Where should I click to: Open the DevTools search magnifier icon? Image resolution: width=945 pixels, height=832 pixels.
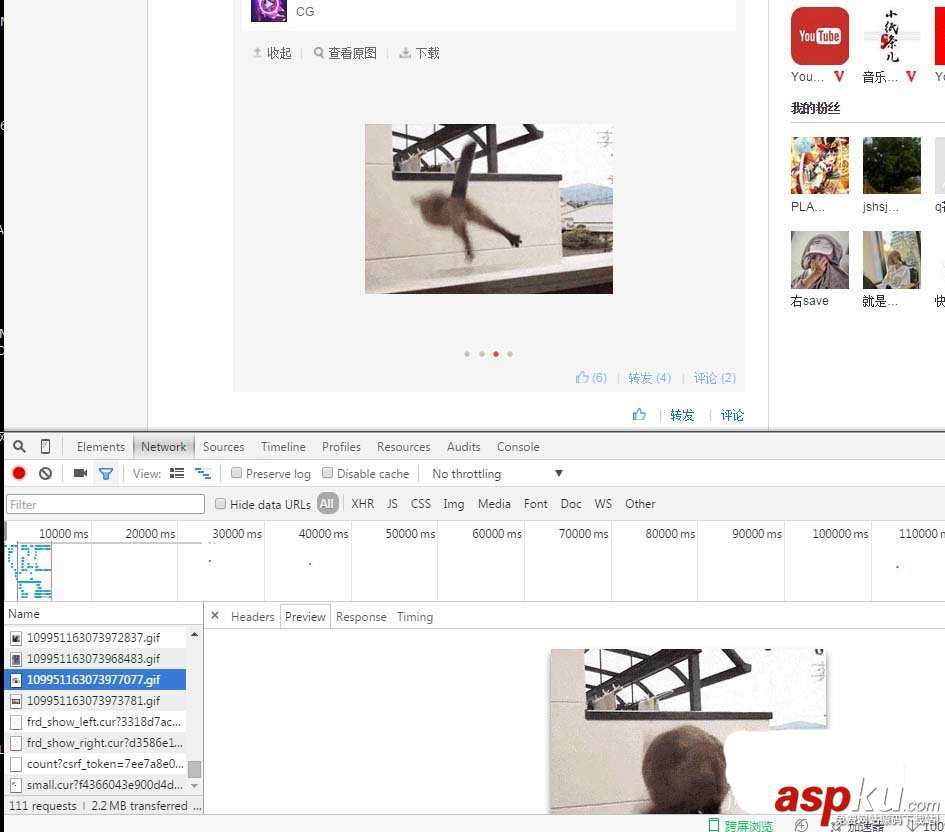pyautogui.click(x=18, y=447)
